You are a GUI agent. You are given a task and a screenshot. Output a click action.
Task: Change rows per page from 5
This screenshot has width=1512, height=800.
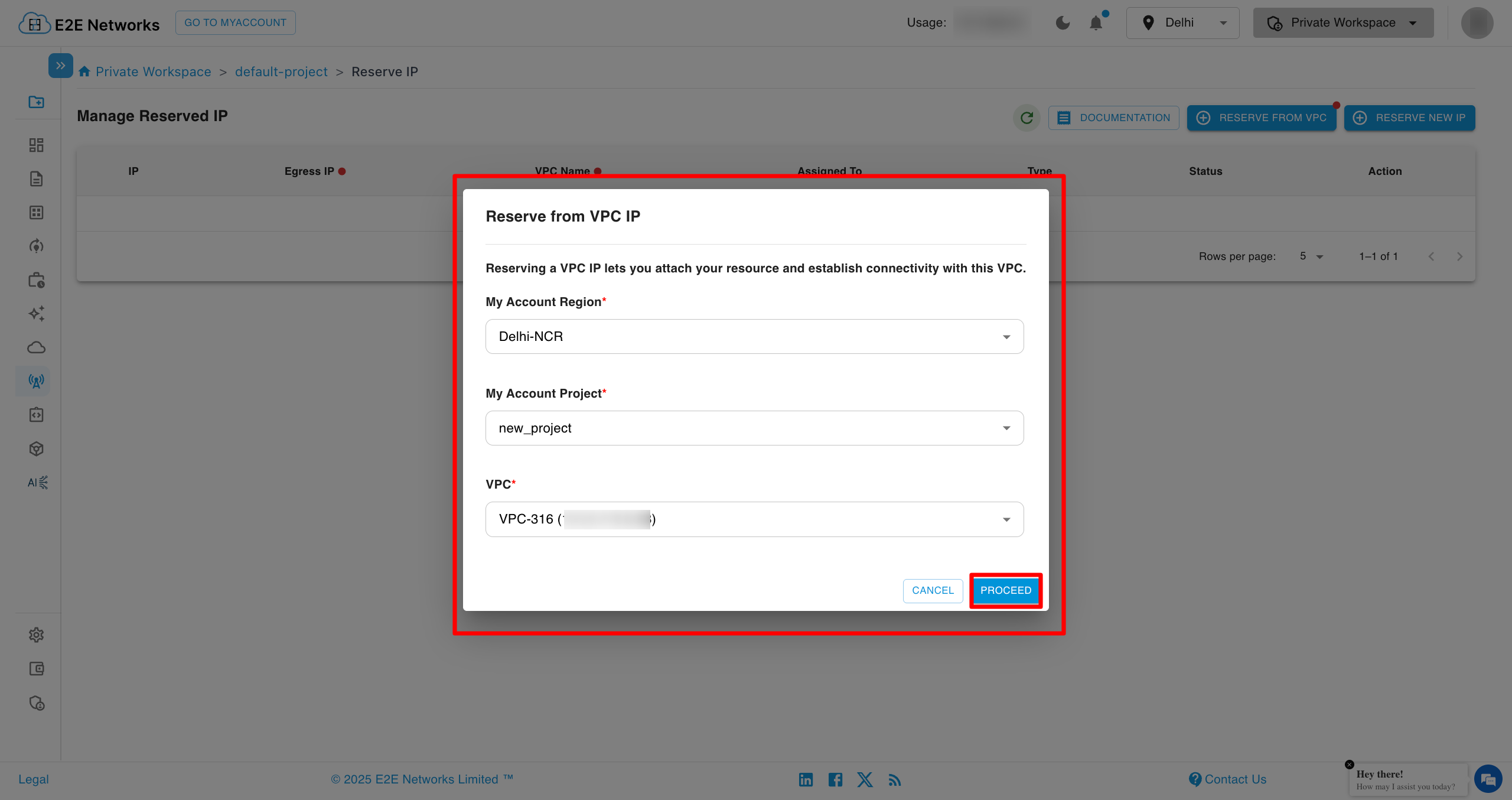pyautogui.click(x=1311, y=256)
